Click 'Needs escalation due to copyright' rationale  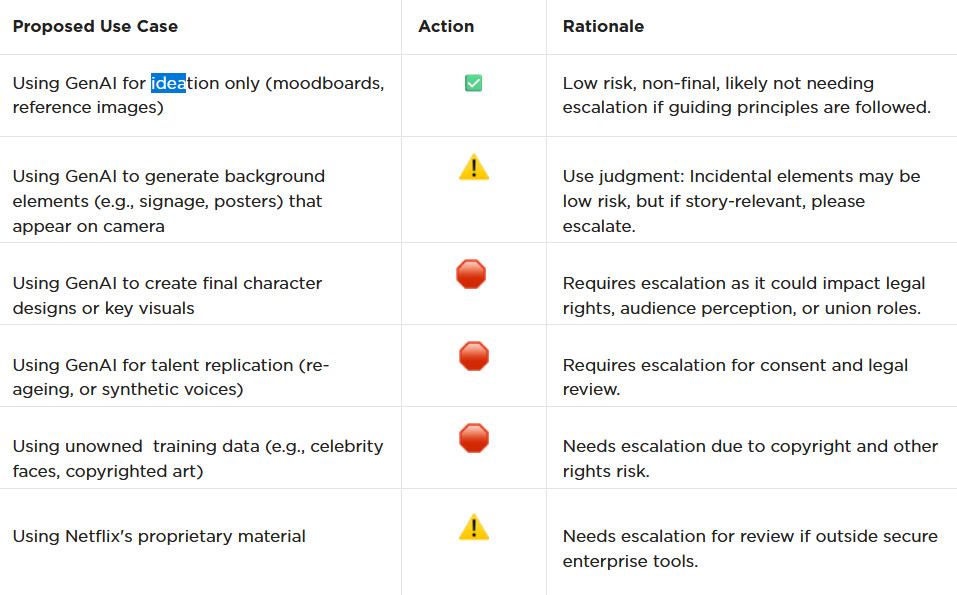[x=750, y=458]
